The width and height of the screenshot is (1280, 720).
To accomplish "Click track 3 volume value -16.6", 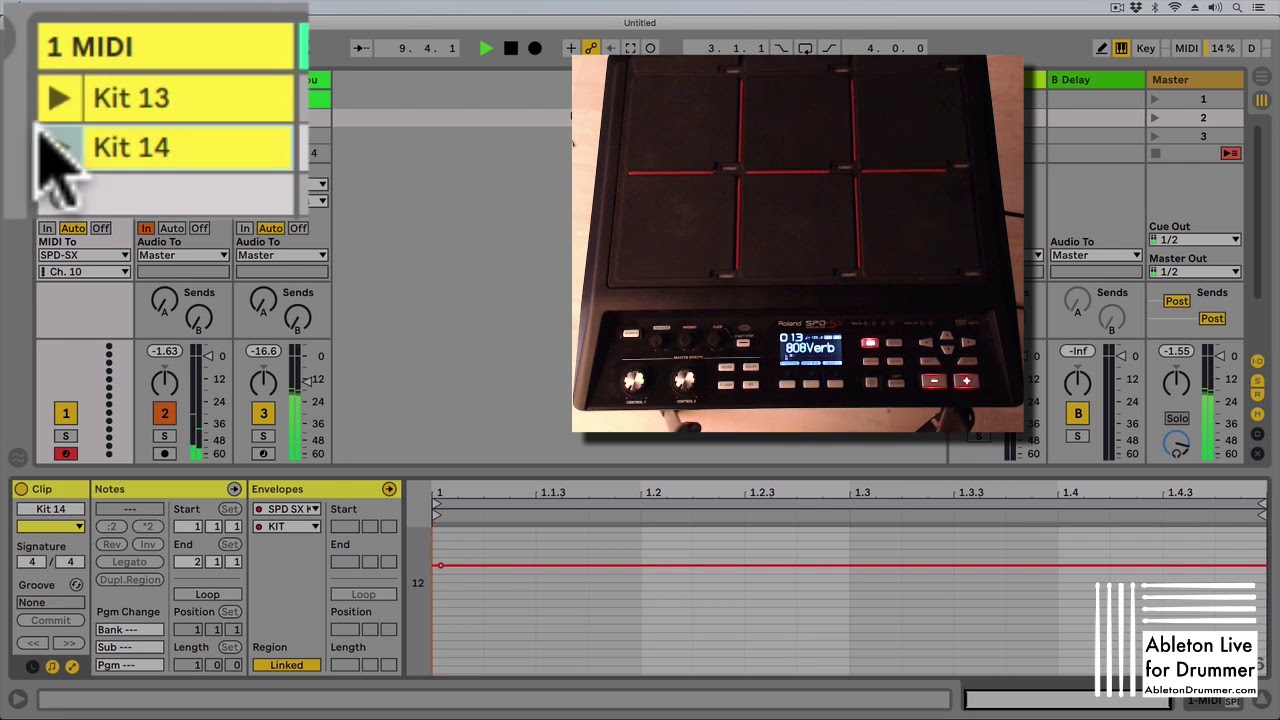I will (x=263, y=351).
